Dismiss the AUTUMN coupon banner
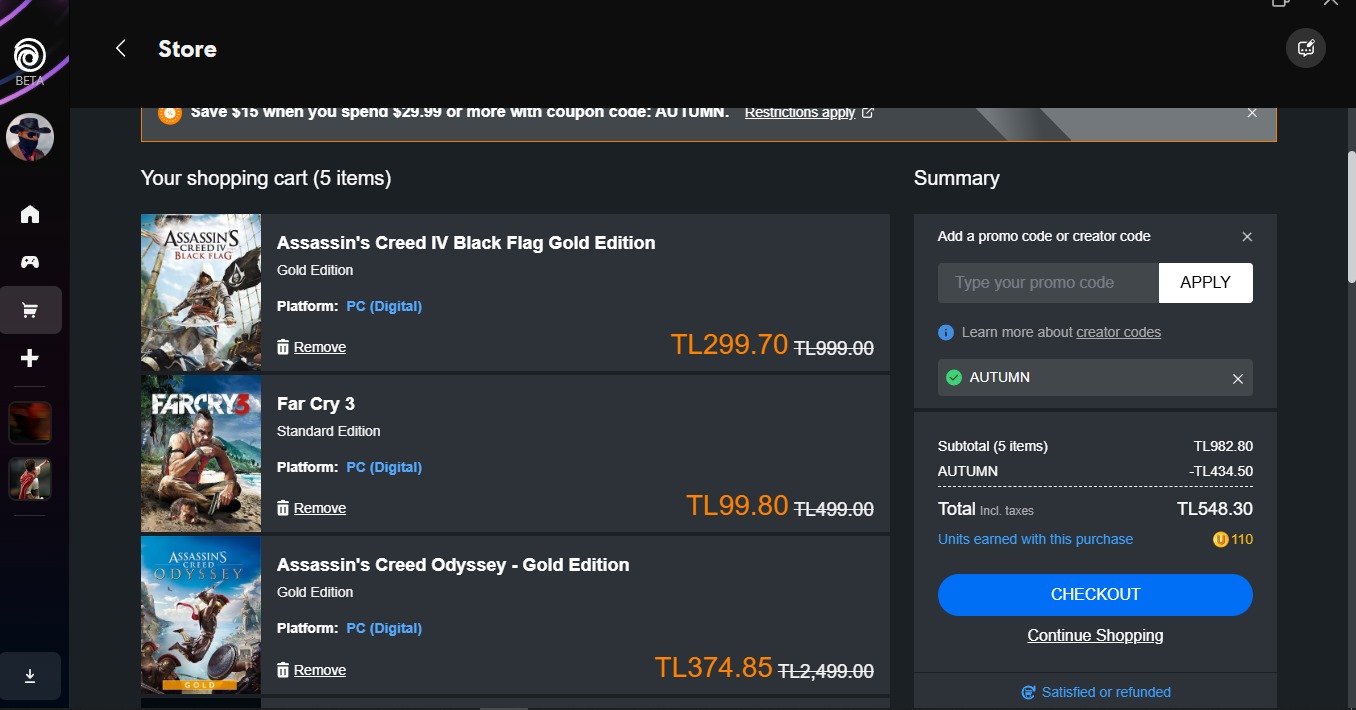 (x=1252, y=113)
